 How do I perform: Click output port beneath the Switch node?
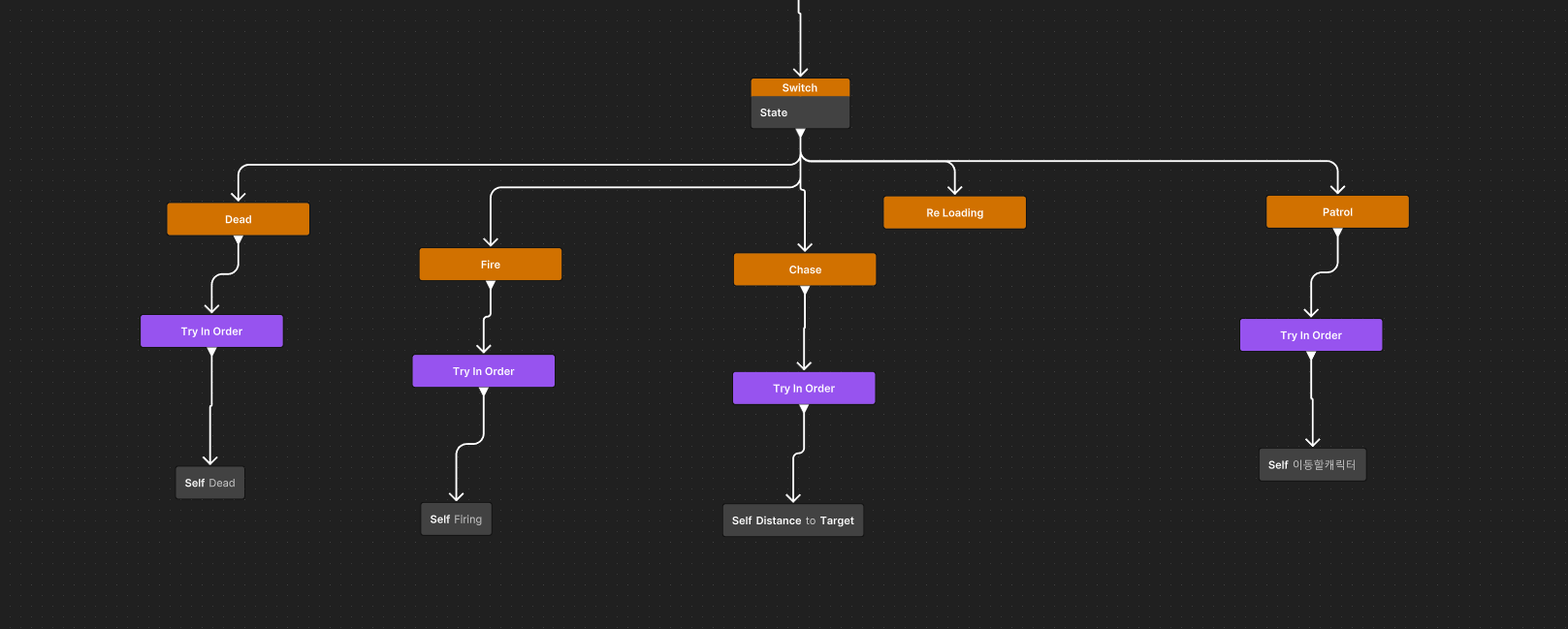click(800, 133)
